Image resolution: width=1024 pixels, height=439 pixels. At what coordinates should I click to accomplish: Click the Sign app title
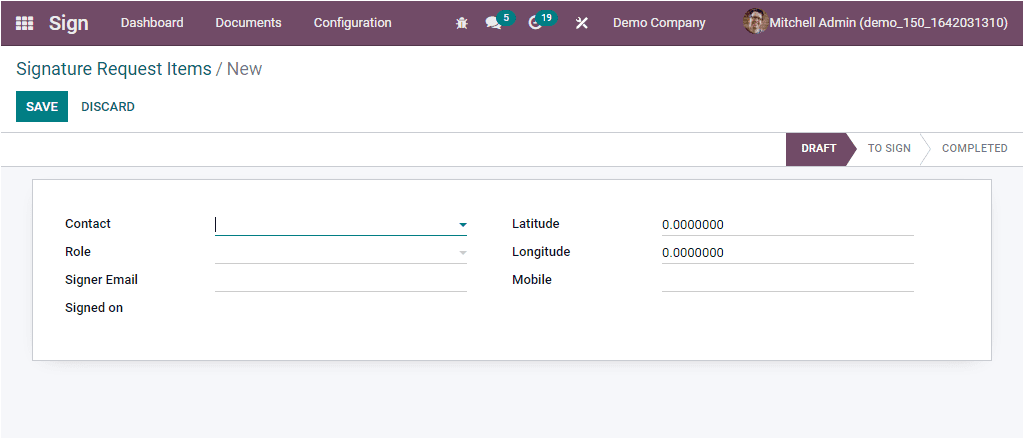pos(69,23)
